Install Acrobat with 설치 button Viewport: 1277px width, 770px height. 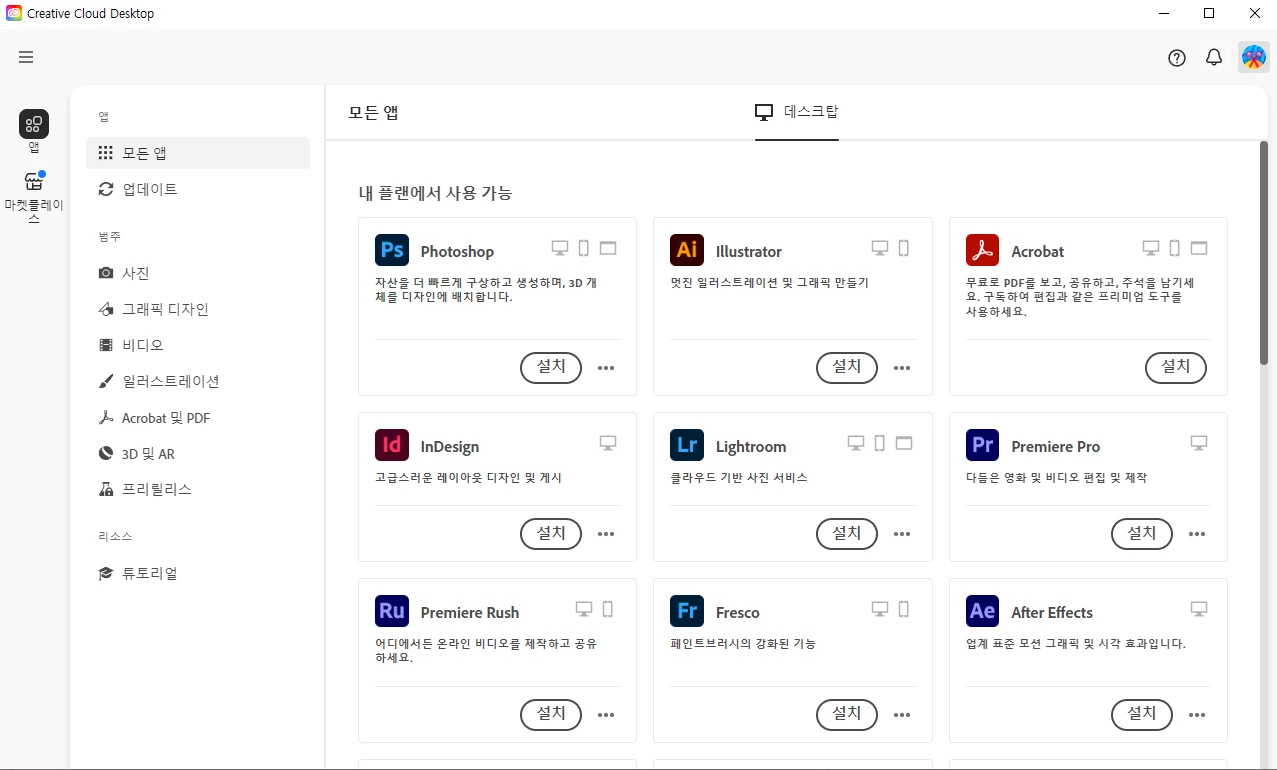[x=1176, y=367]
